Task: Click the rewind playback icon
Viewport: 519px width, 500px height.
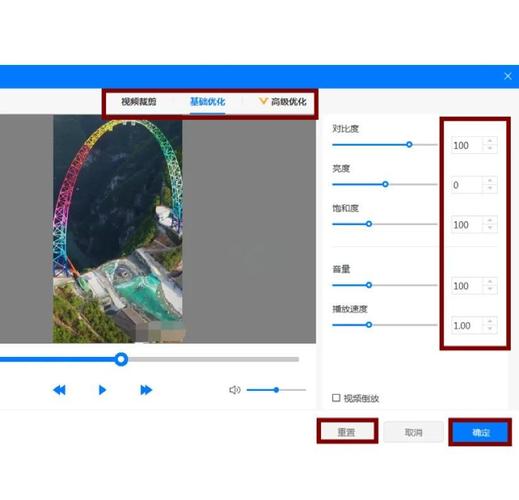Action: [59, 390]
